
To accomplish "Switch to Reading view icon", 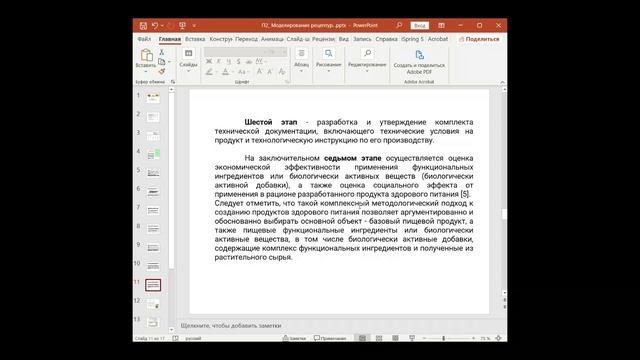I will point(395,338).
